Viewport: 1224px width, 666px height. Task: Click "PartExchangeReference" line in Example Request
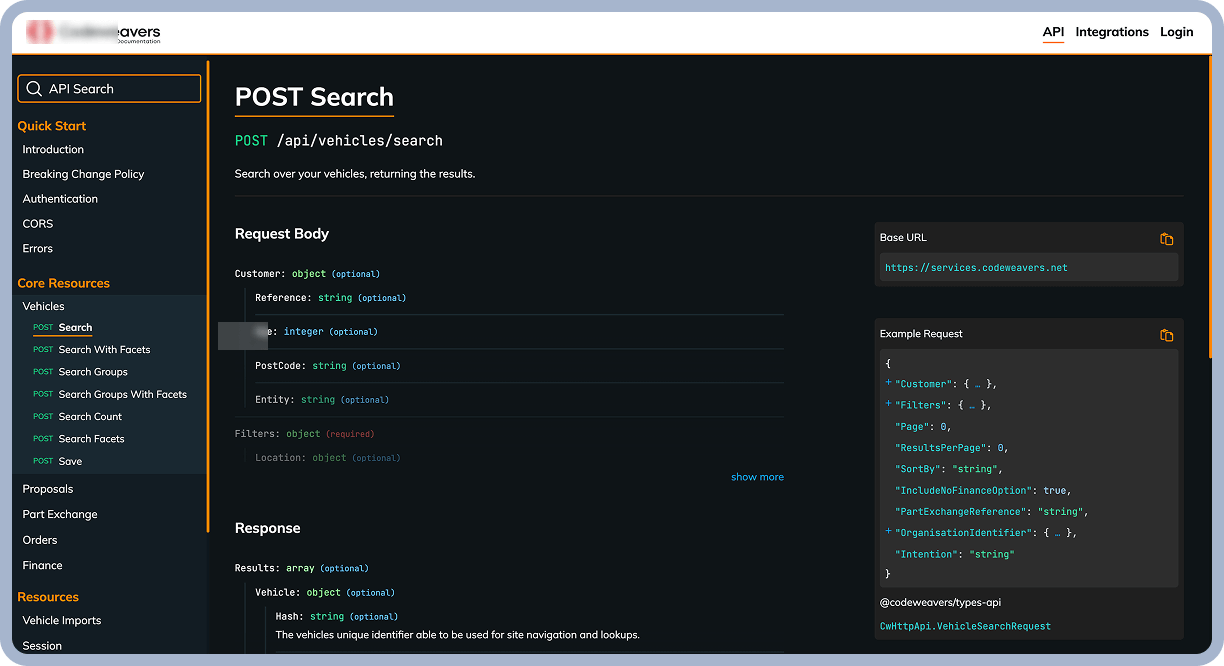click(x=992, y=512)
